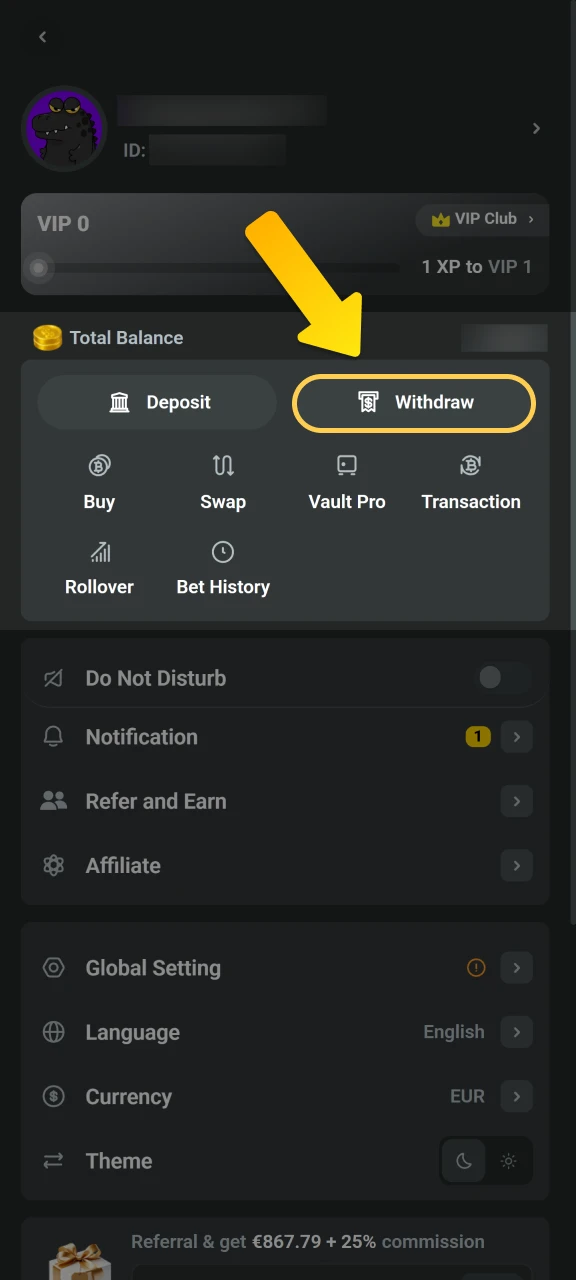This screenshot has height=1280, width=576.
Task: Open the VIP Club menu
Action: [482, 219]
